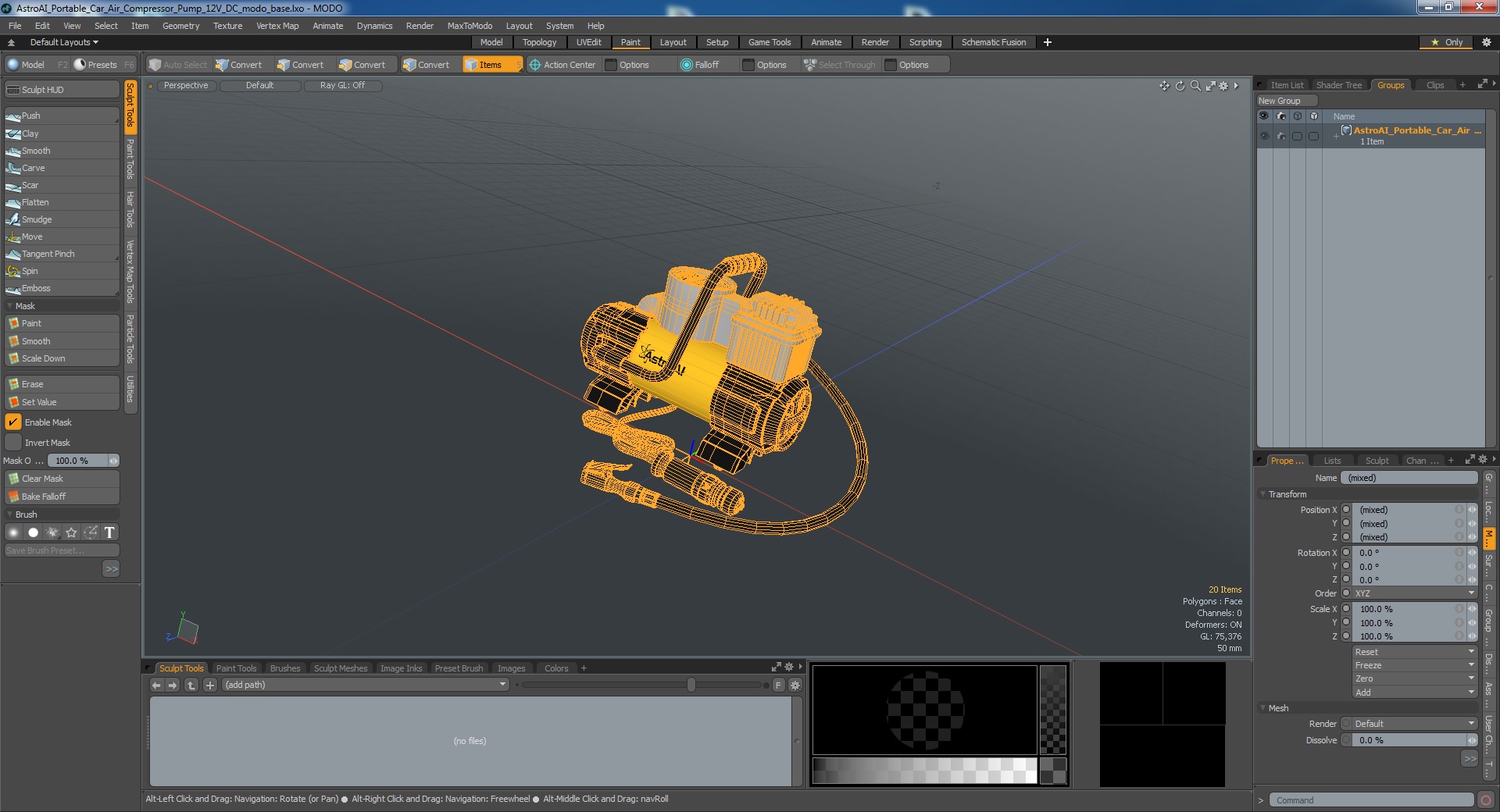Screen dimensions: 1500x812
Task: Open the Reset transform dropdown
Action: coord(1414,652)
